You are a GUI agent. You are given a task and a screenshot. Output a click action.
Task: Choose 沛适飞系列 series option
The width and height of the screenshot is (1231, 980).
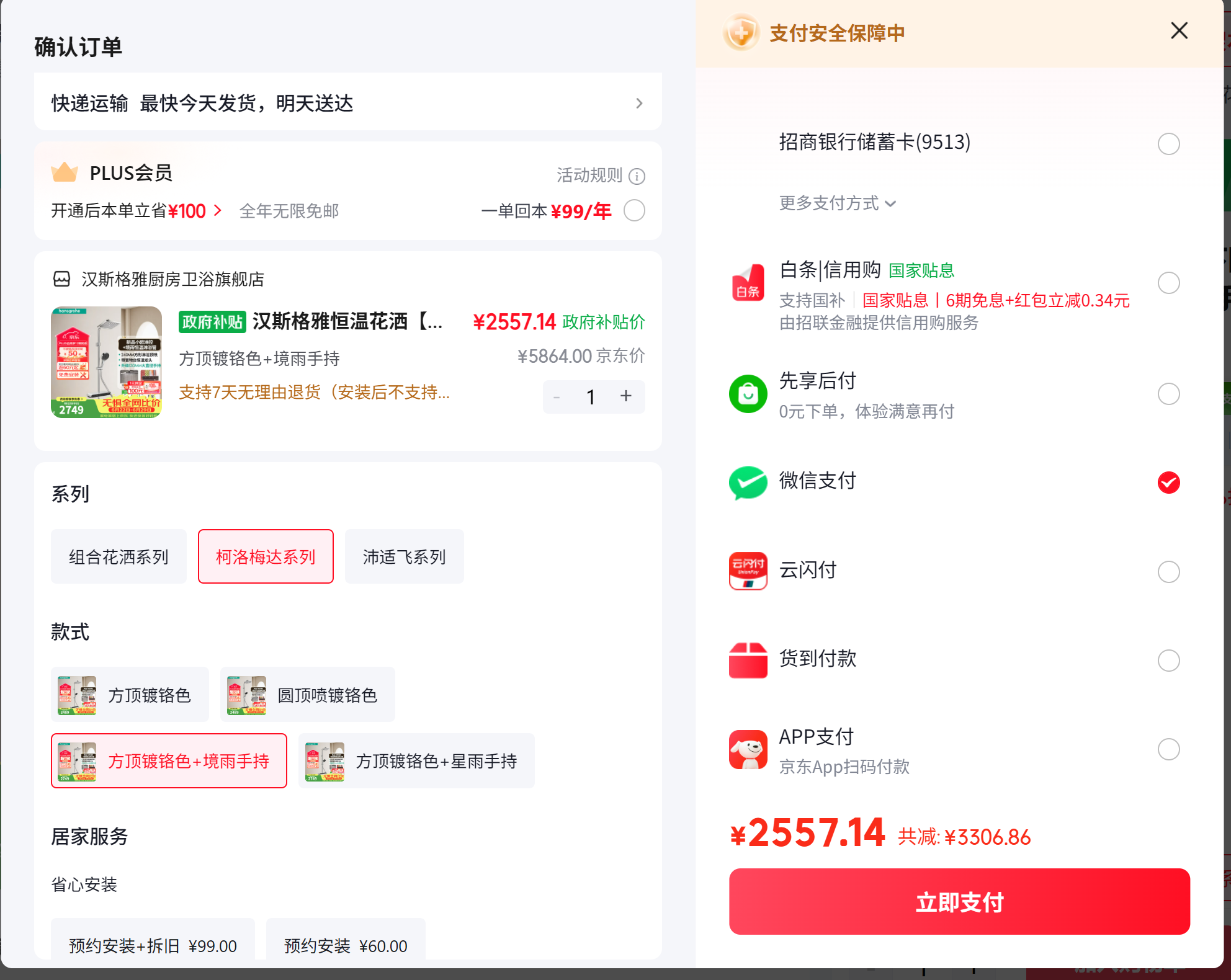(405, 556)
